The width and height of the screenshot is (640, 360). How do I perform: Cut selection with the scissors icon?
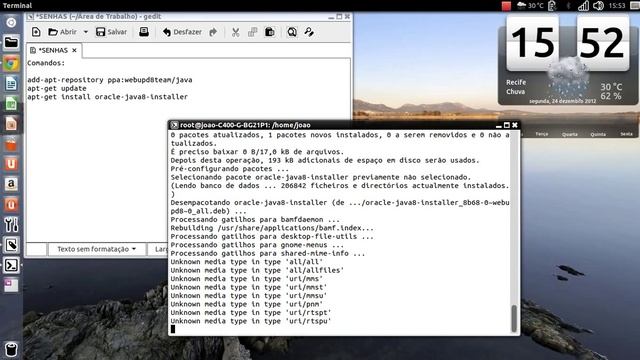pyautogui.click(x=236, y=32)
